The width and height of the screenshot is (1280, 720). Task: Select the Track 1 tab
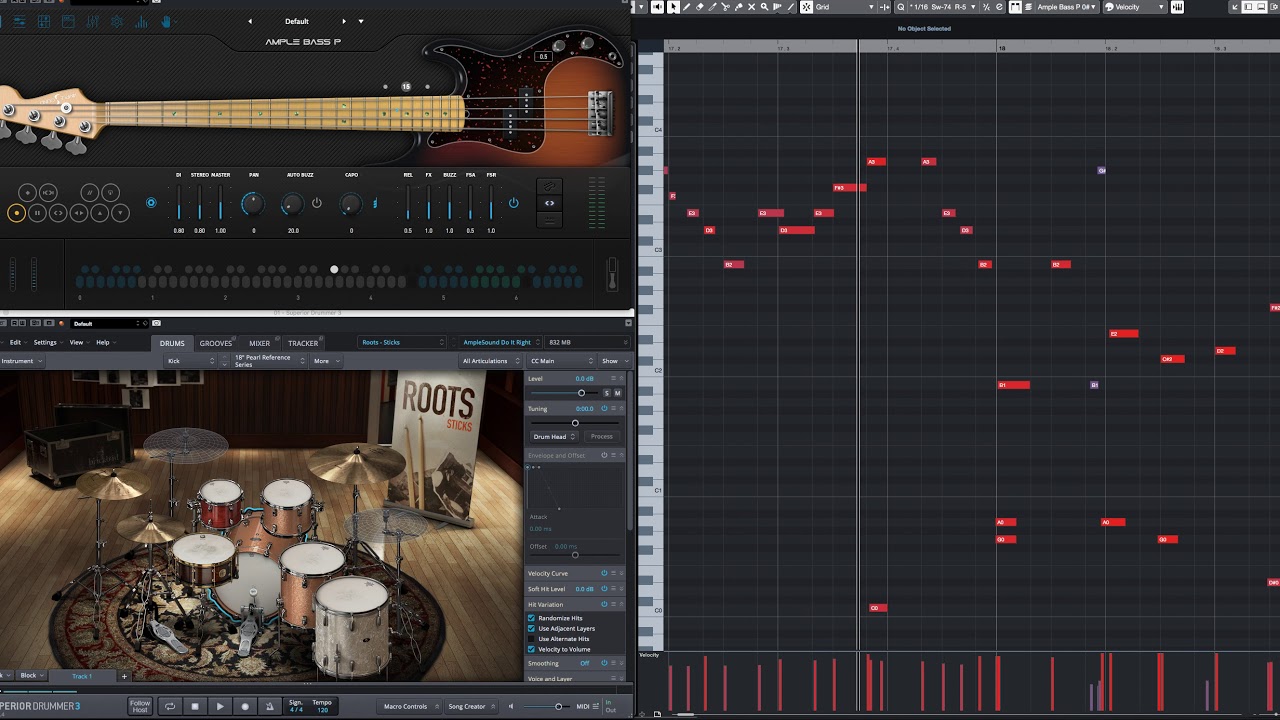click(x=82, y=676)
